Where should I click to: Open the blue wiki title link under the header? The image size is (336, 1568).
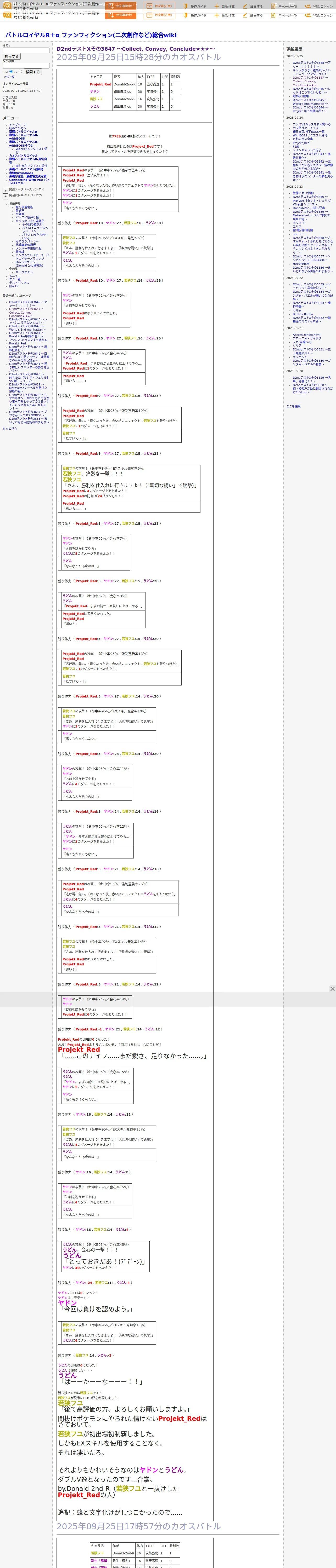pos(91,35)
